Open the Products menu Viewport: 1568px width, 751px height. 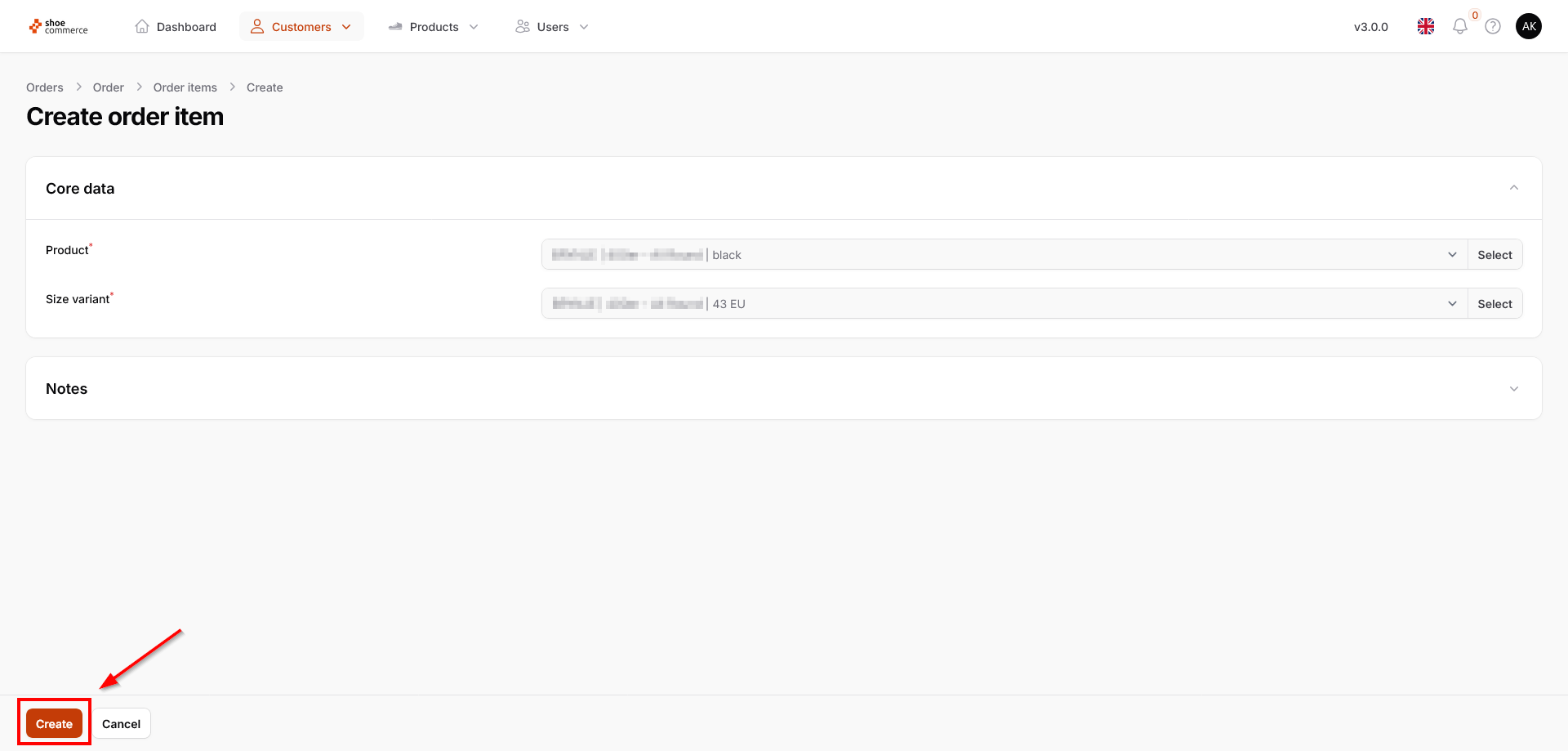click(434, 26)
